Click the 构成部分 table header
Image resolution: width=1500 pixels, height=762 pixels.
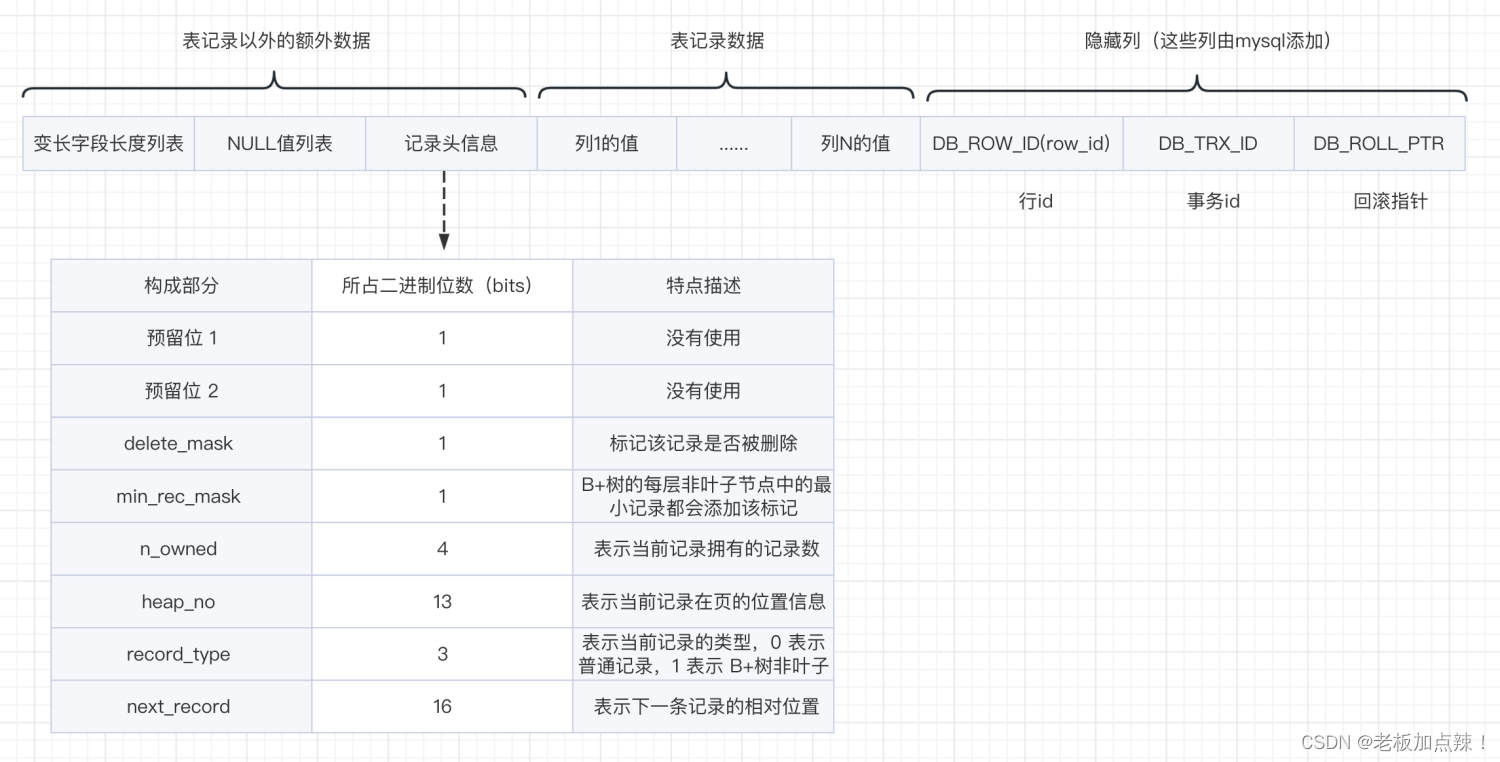coord(181,286)
